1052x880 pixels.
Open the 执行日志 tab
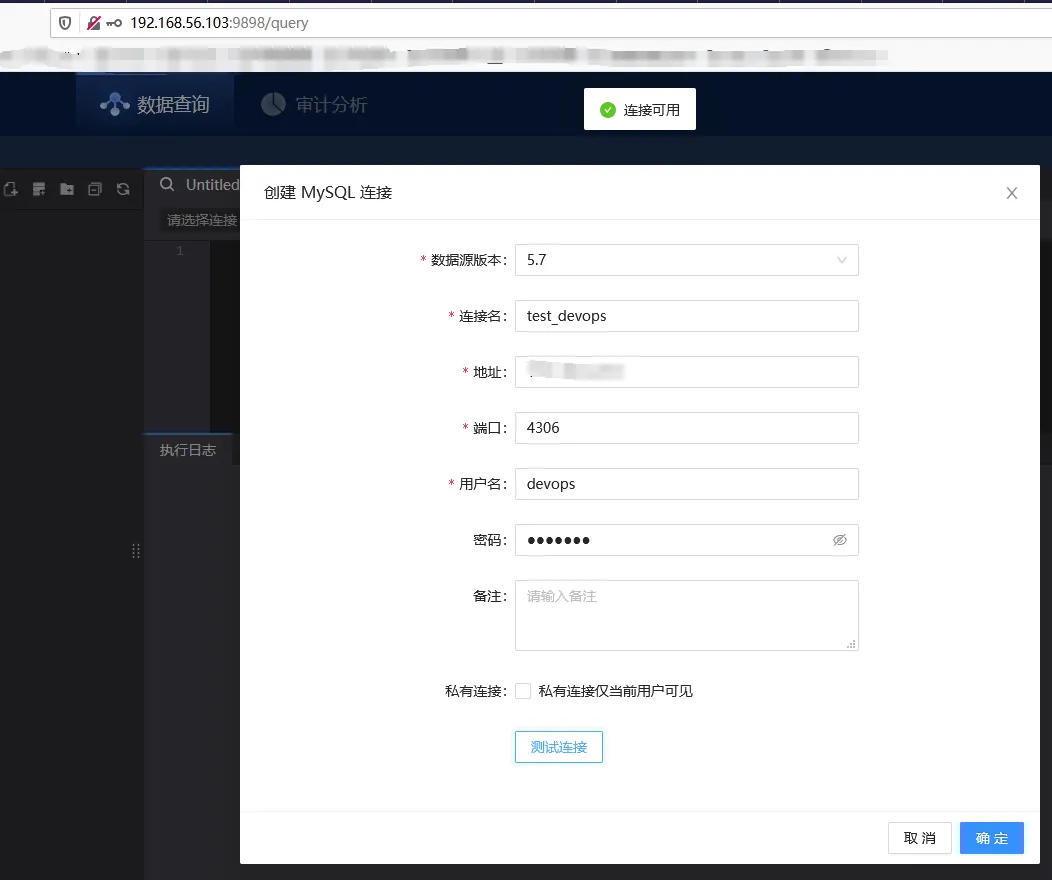(188, 450)
